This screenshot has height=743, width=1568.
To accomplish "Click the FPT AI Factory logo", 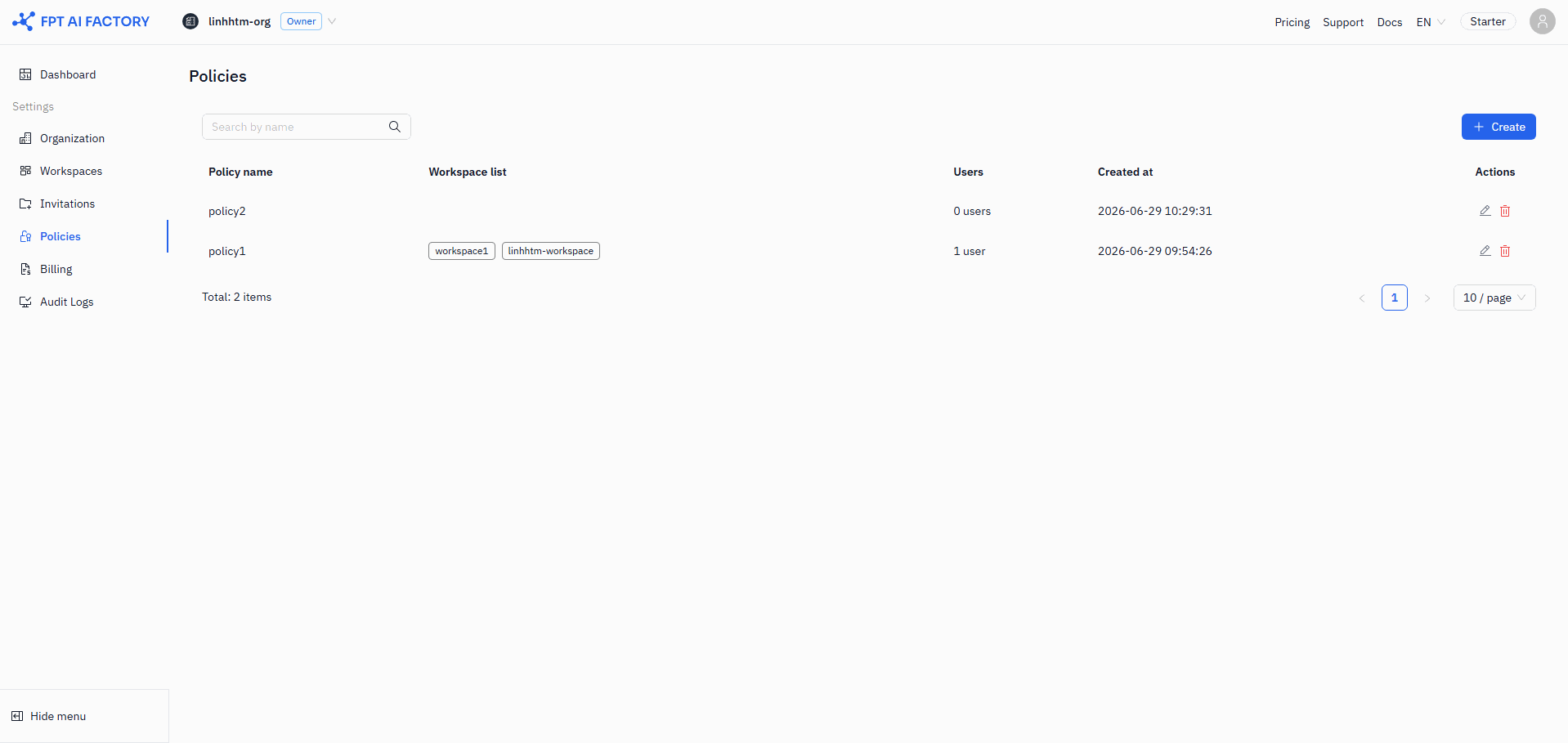I will [81, 21].
